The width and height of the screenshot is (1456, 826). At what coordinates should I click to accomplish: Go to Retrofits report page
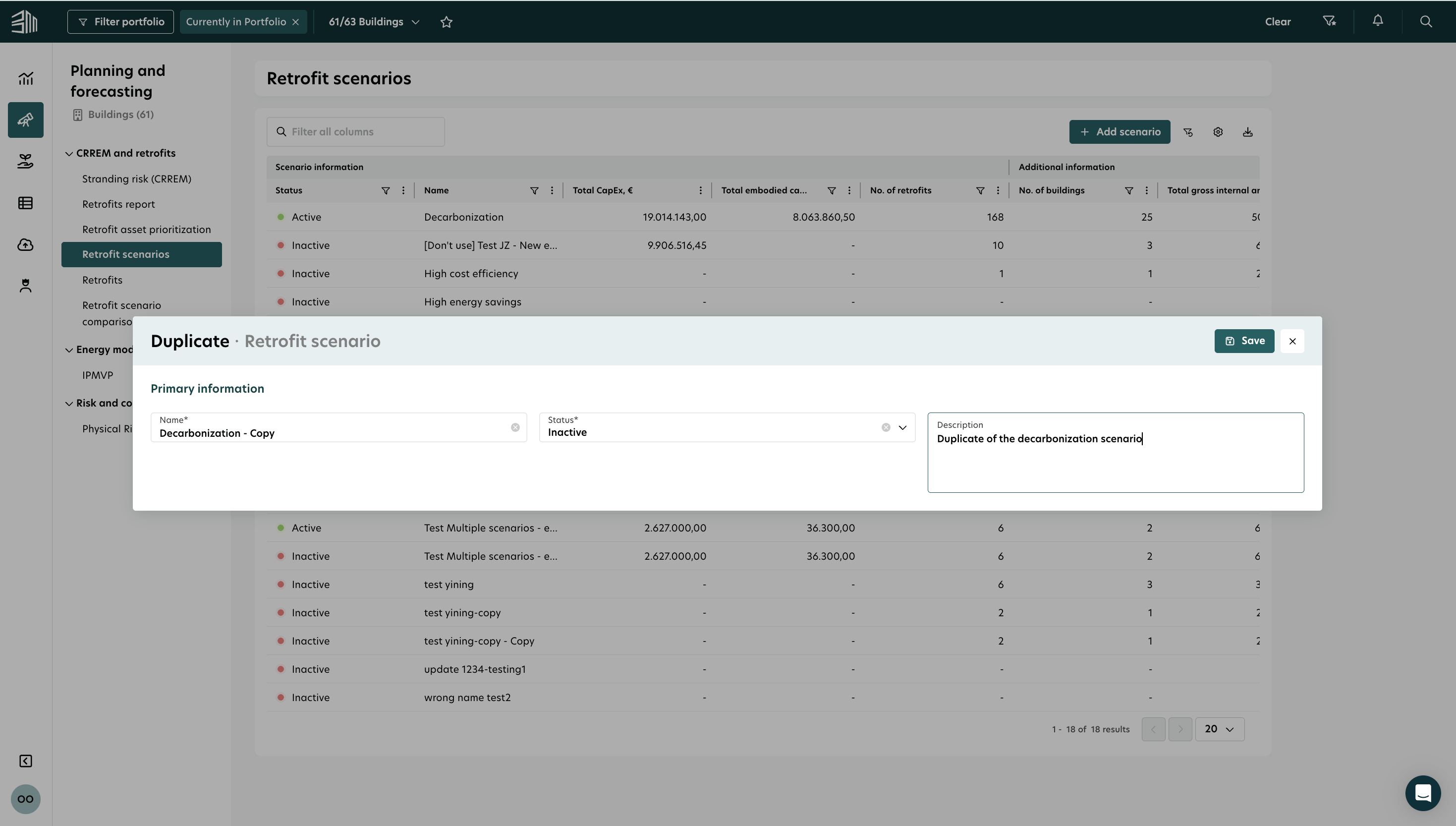[x=118, y=204]
